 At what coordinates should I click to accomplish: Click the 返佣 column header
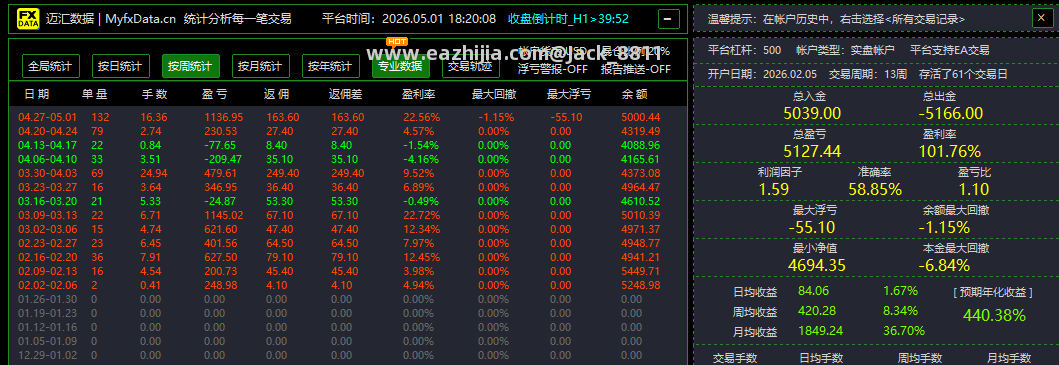[276, 94]
